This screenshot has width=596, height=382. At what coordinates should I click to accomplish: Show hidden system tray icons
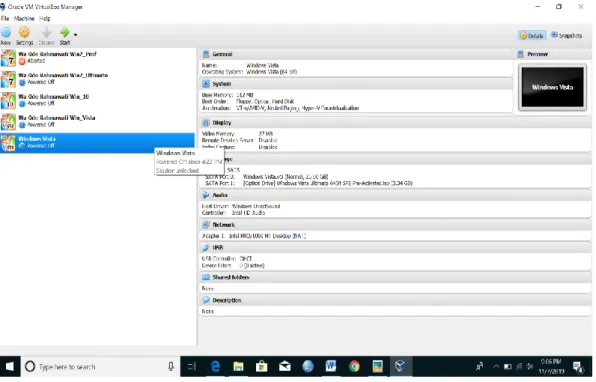496,366
